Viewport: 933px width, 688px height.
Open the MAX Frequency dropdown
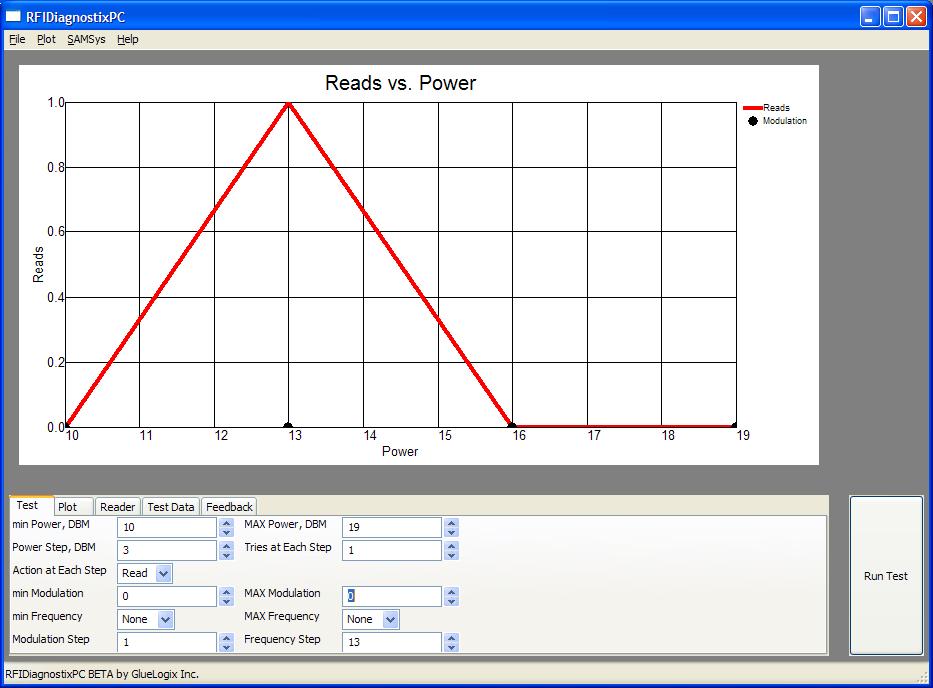tap(371, 619)
